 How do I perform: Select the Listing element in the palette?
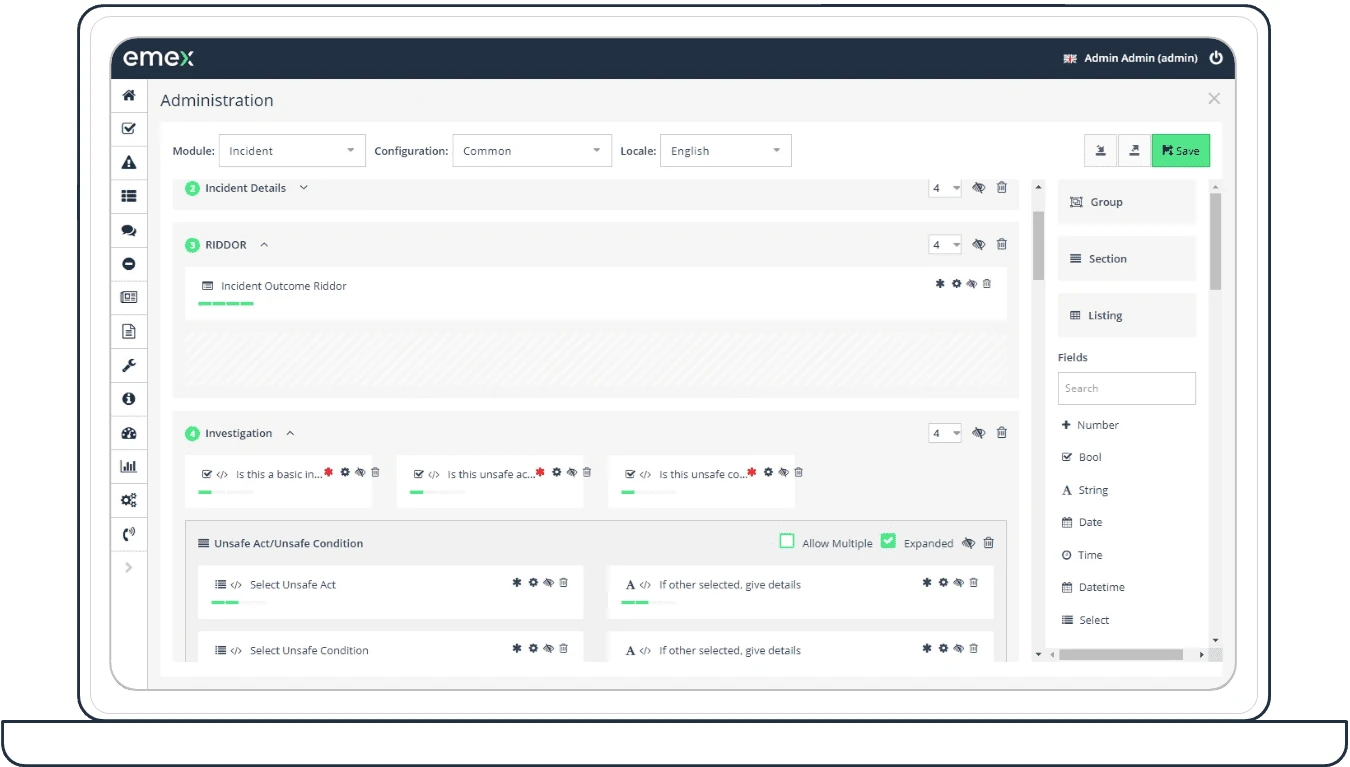tap(1127, 315)
